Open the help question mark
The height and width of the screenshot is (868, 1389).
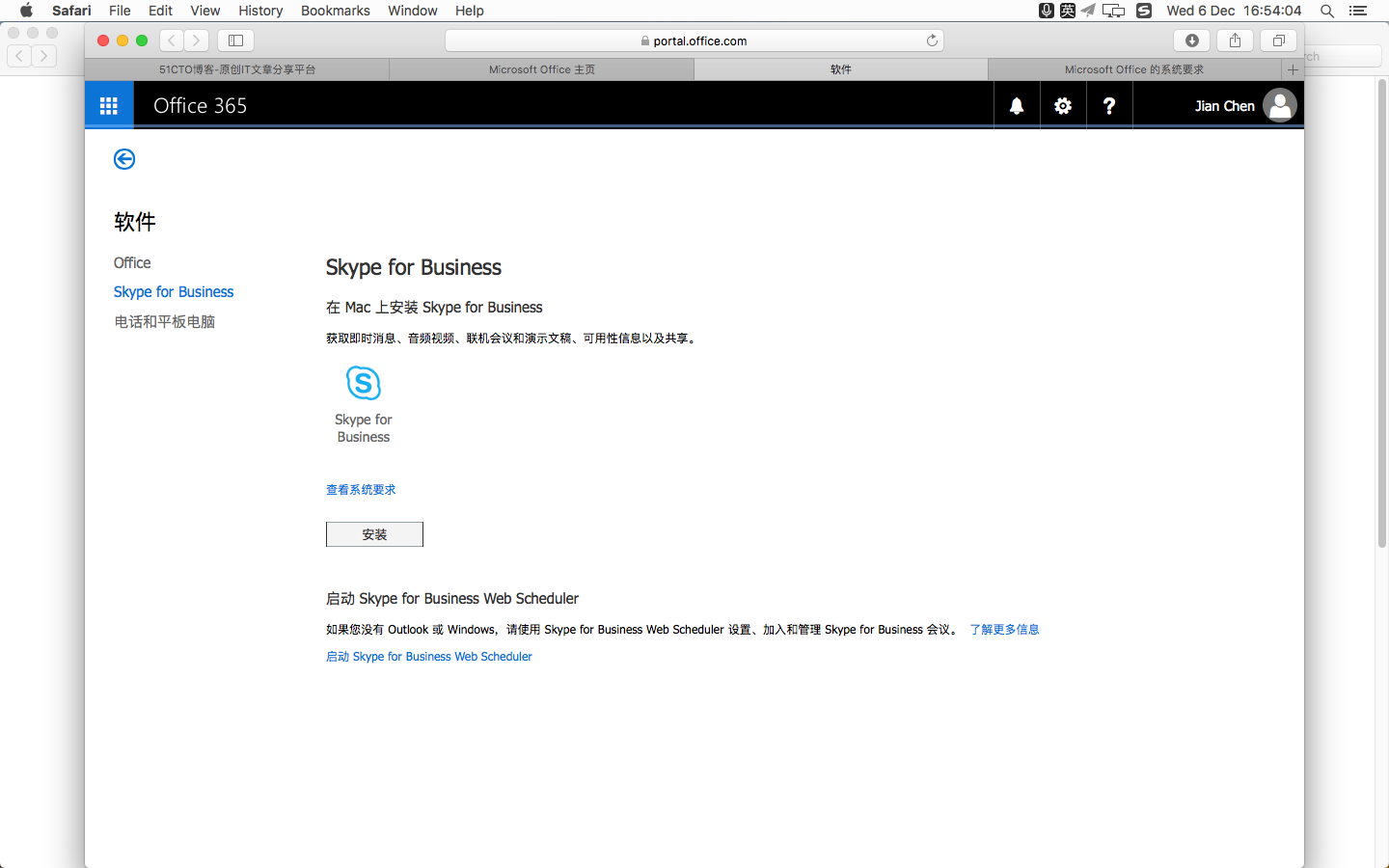[1109, 106]
